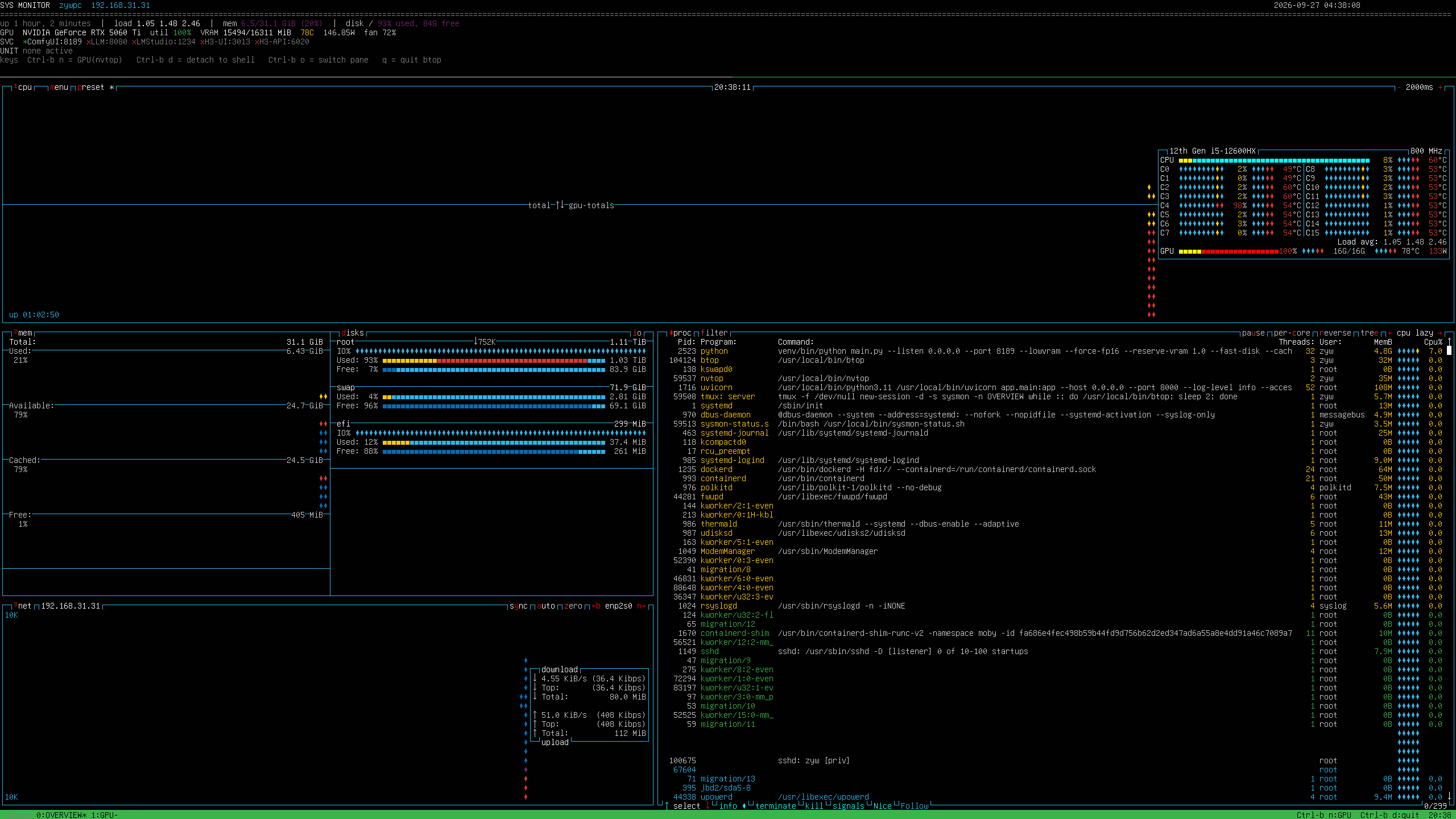Toggle the disks box label
The width and height of the screenshot is (1456, 819).
coord(353,333)
